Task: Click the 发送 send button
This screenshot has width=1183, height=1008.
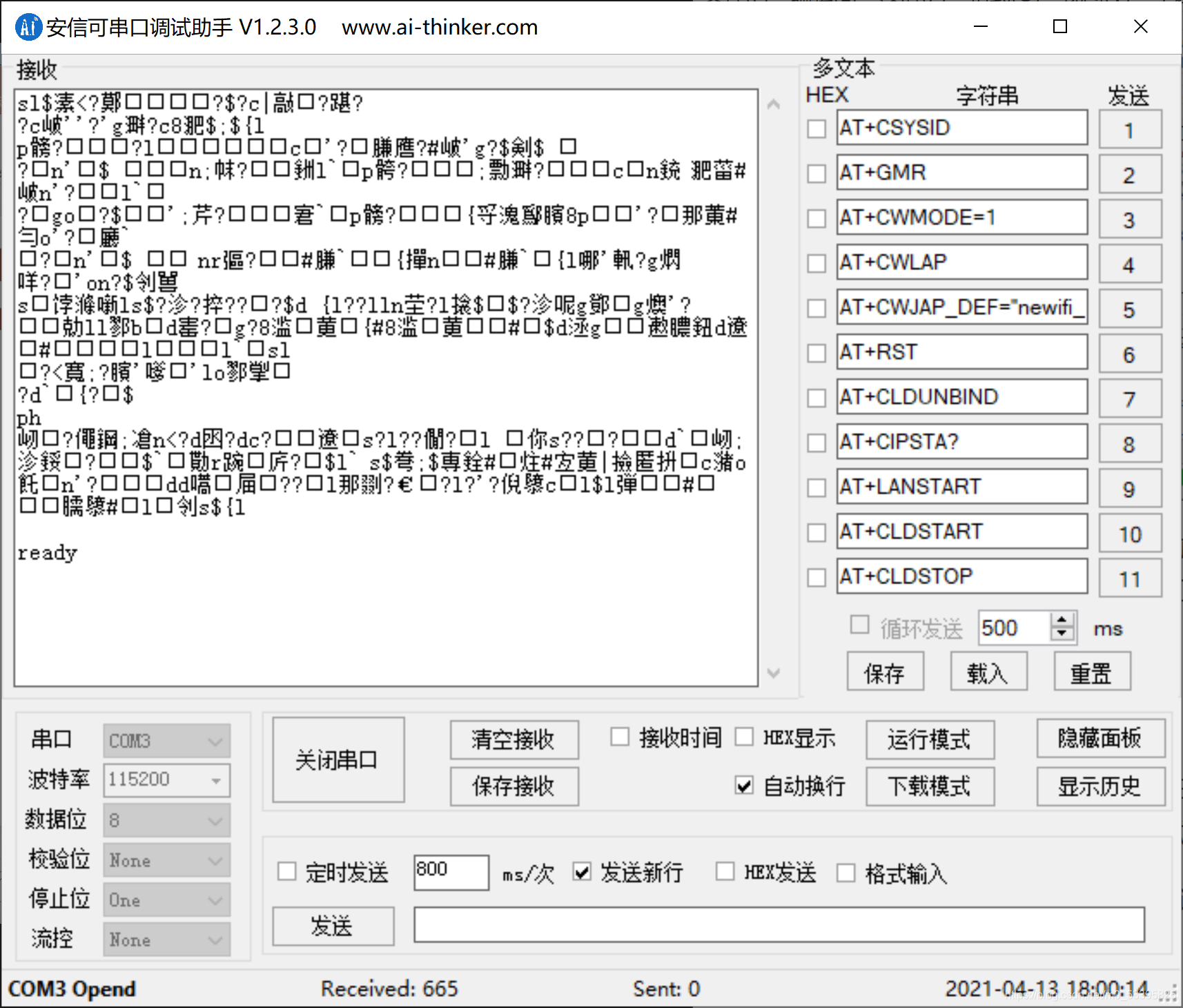Action: [333, 926]
